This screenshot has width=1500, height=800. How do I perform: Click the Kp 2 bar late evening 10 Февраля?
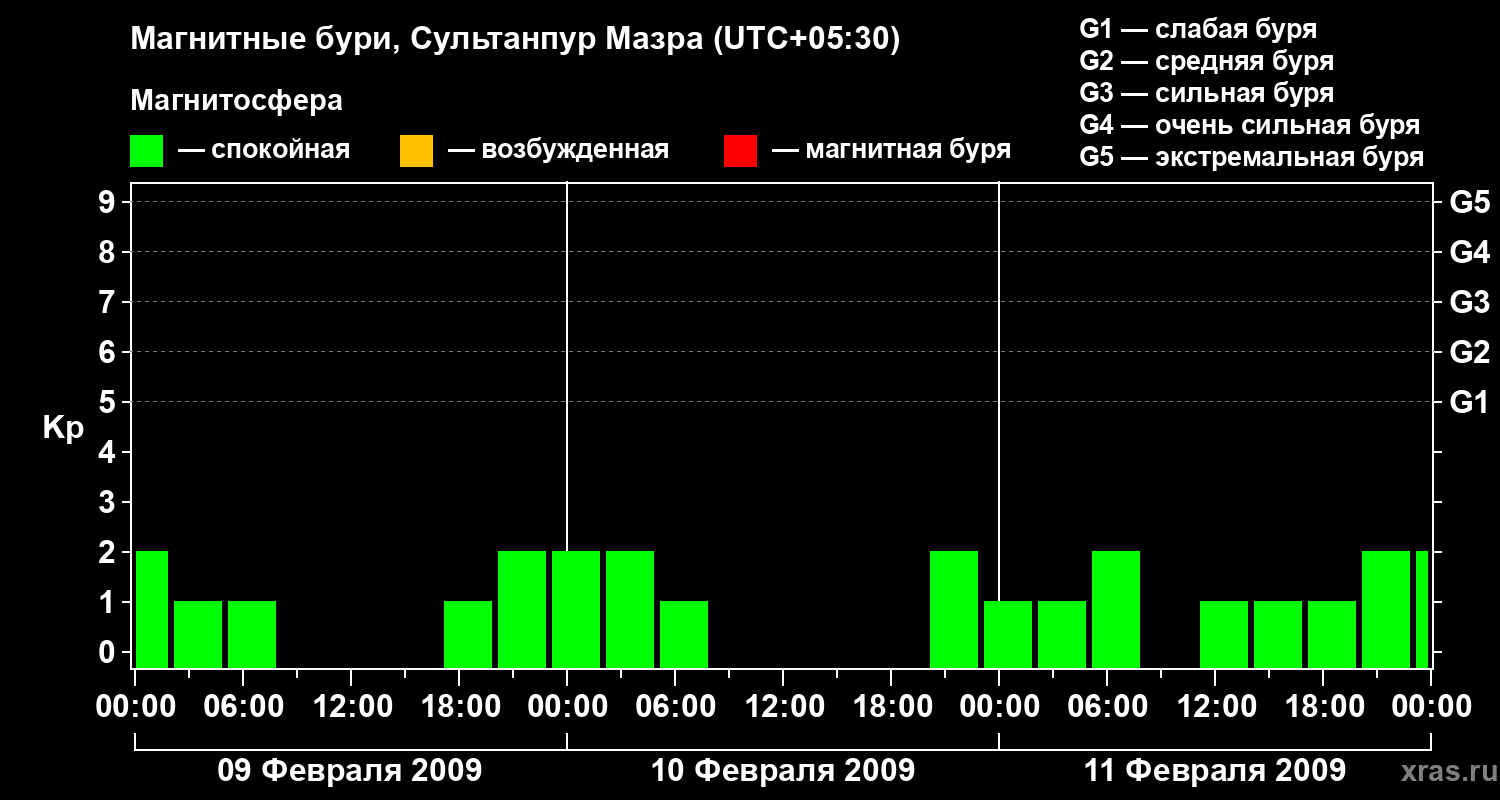point(954,609)
